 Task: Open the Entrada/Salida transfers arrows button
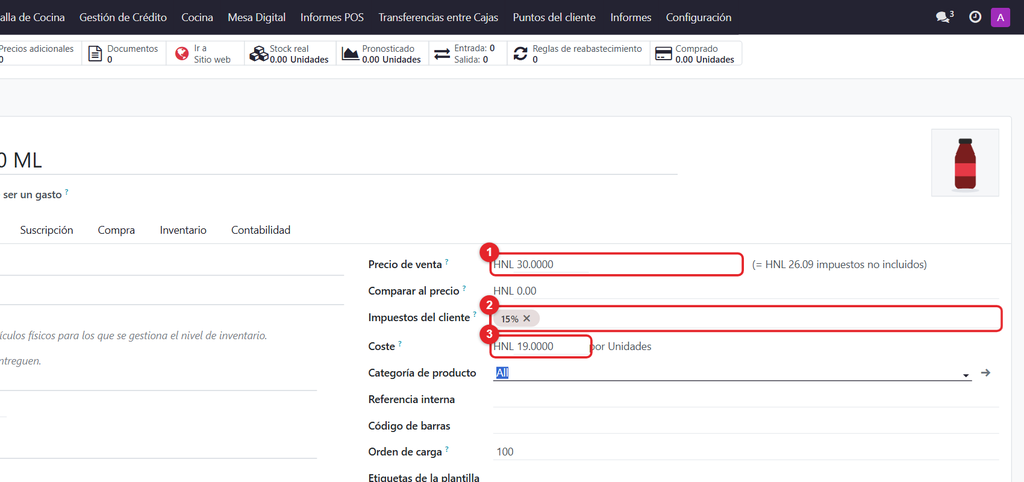tap(468, 54)
